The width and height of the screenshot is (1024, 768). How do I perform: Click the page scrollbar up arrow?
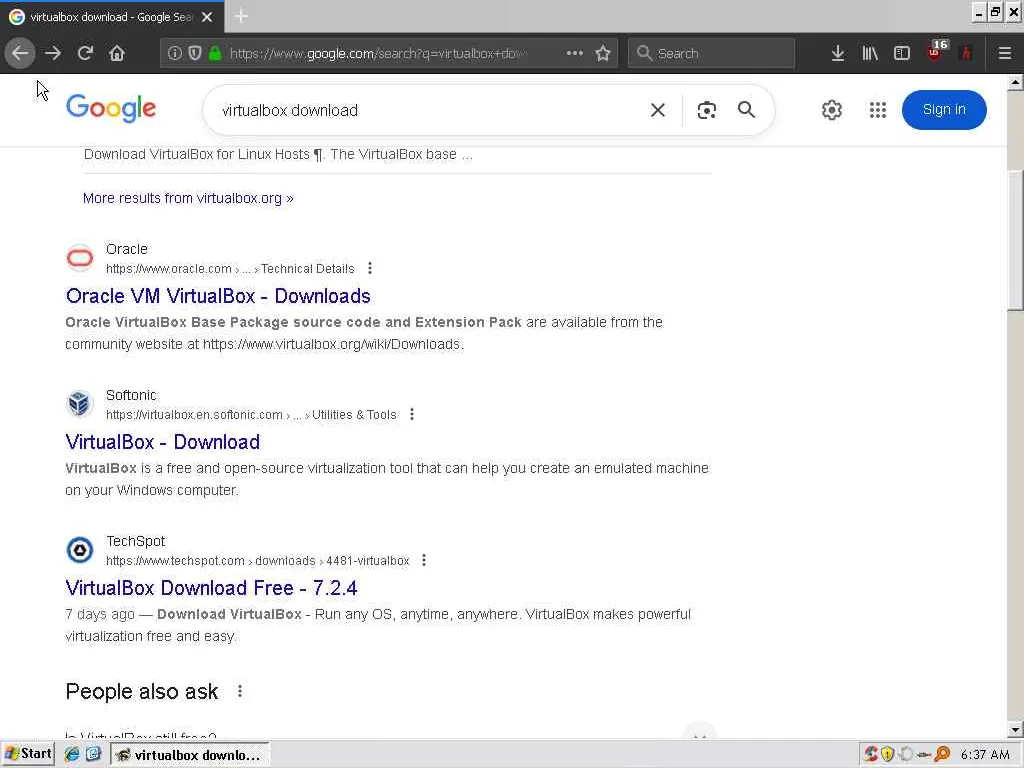click(1016, 82)
